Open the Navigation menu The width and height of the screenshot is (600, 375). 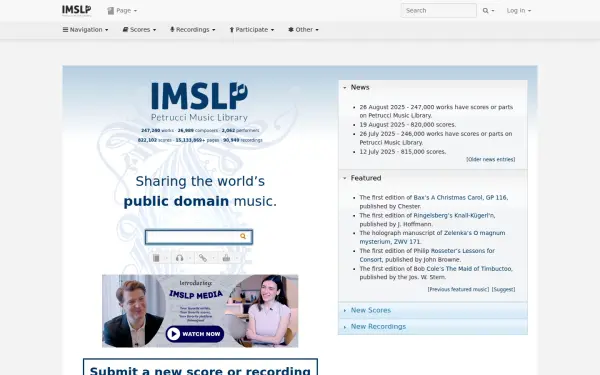coord(85,29)
